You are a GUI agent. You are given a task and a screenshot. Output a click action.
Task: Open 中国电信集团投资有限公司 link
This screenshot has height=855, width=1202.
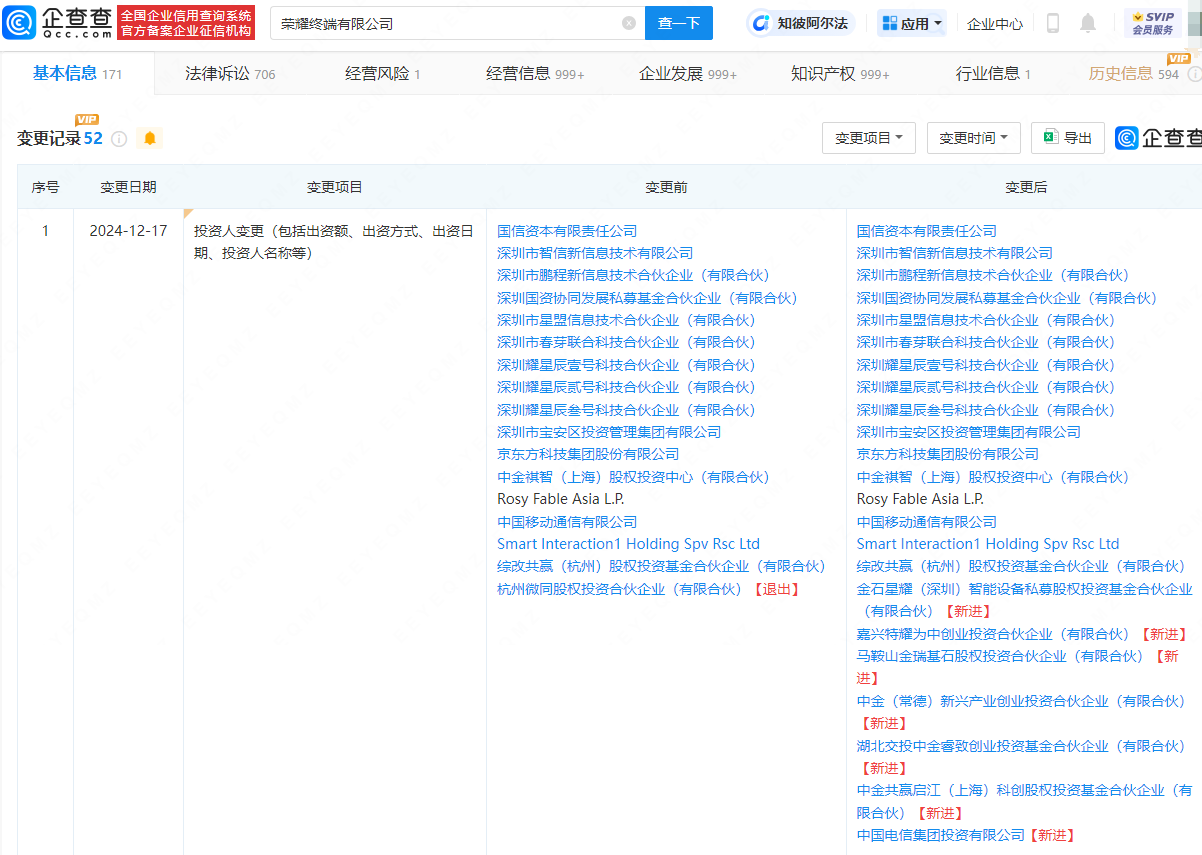pos(941,835)
